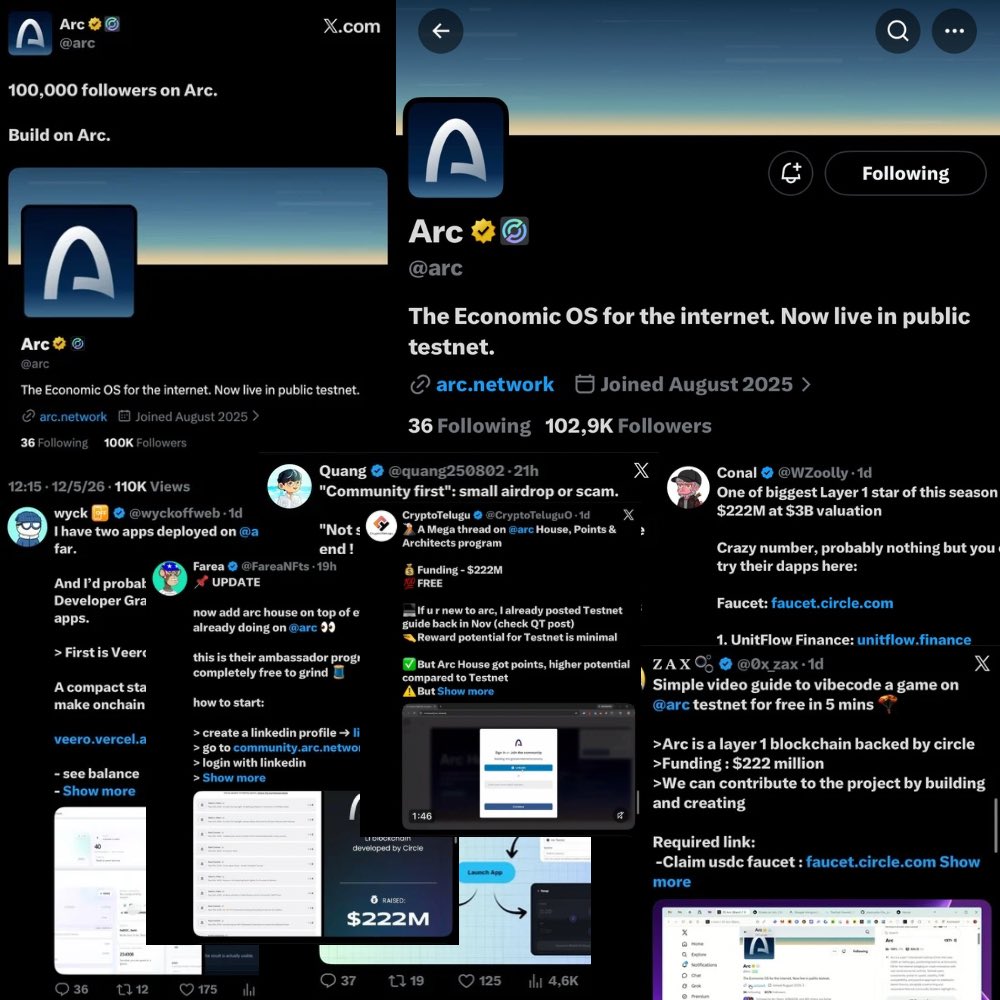The image size is (1000, 1000).
Task: Click ZAX's blue verified badge
Action: [x=725, y=664]
